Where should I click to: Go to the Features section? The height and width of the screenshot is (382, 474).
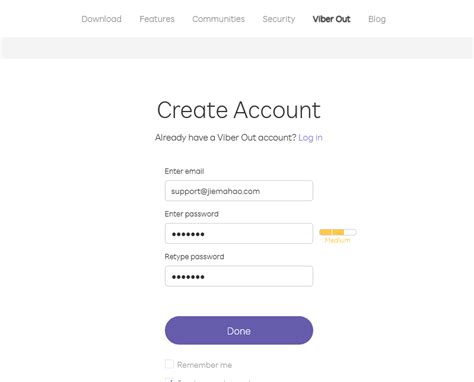click(x=157, y=19)
